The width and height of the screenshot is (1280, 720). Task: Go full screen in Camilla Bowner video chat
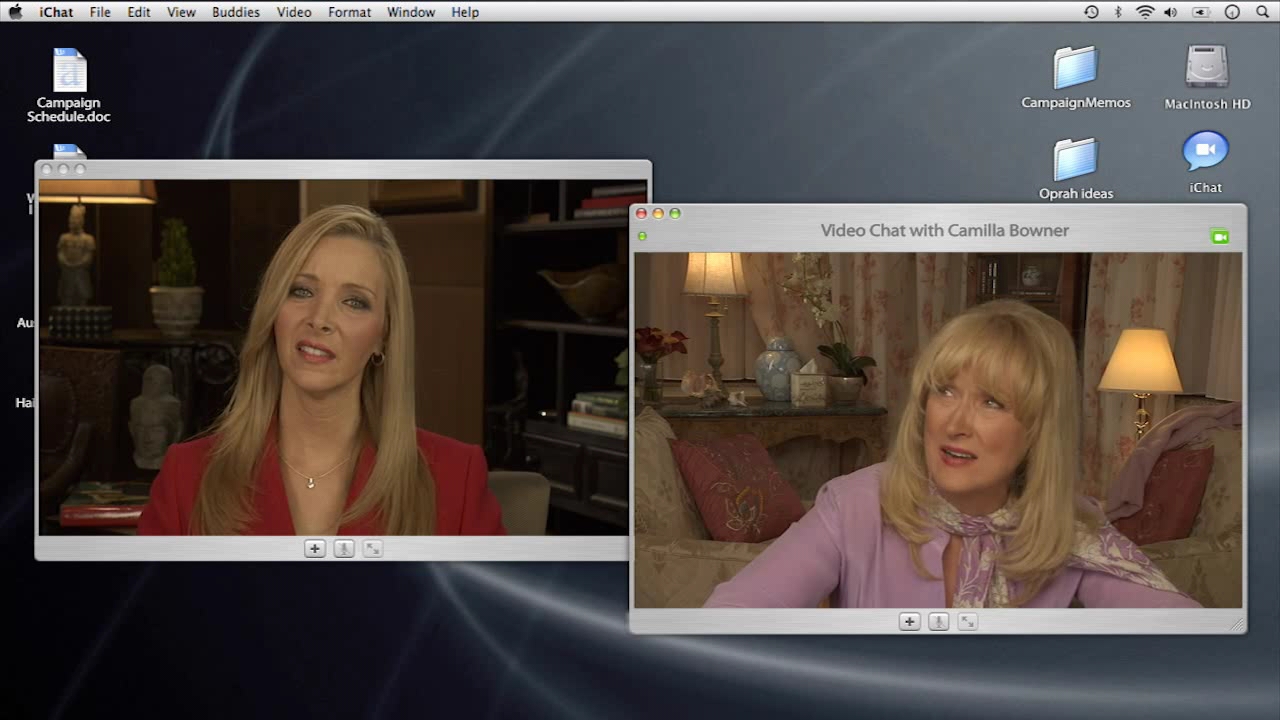coord(967,622)
